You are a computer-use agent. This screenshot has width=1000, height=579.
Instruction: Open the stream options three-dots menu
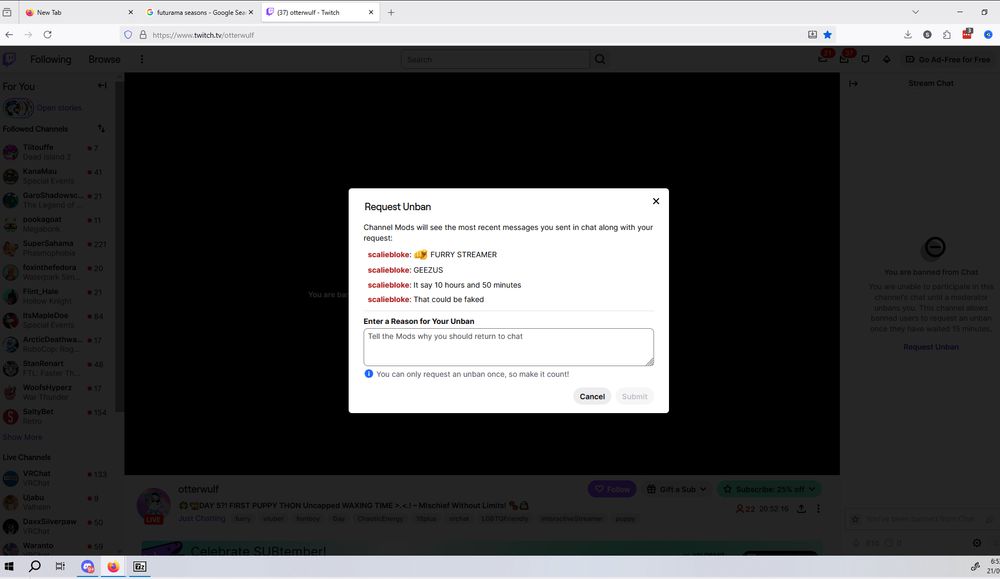pos(818,509)
